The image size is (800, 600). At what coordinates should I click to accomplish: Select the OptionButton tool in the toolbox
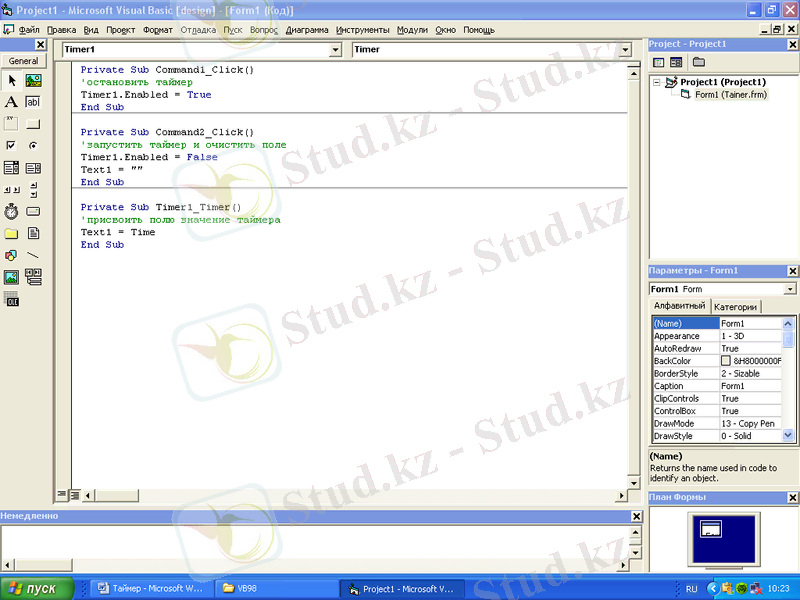coord(33,146)
